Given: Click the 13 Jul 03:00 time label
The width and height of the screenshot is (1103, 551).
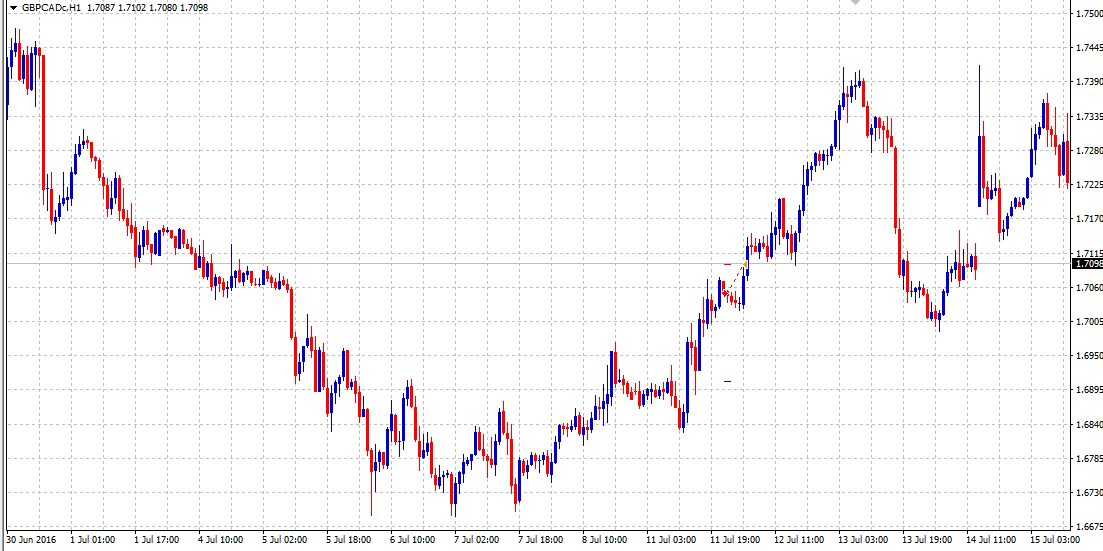Looking at the screenshot, I should coord(864,540).
